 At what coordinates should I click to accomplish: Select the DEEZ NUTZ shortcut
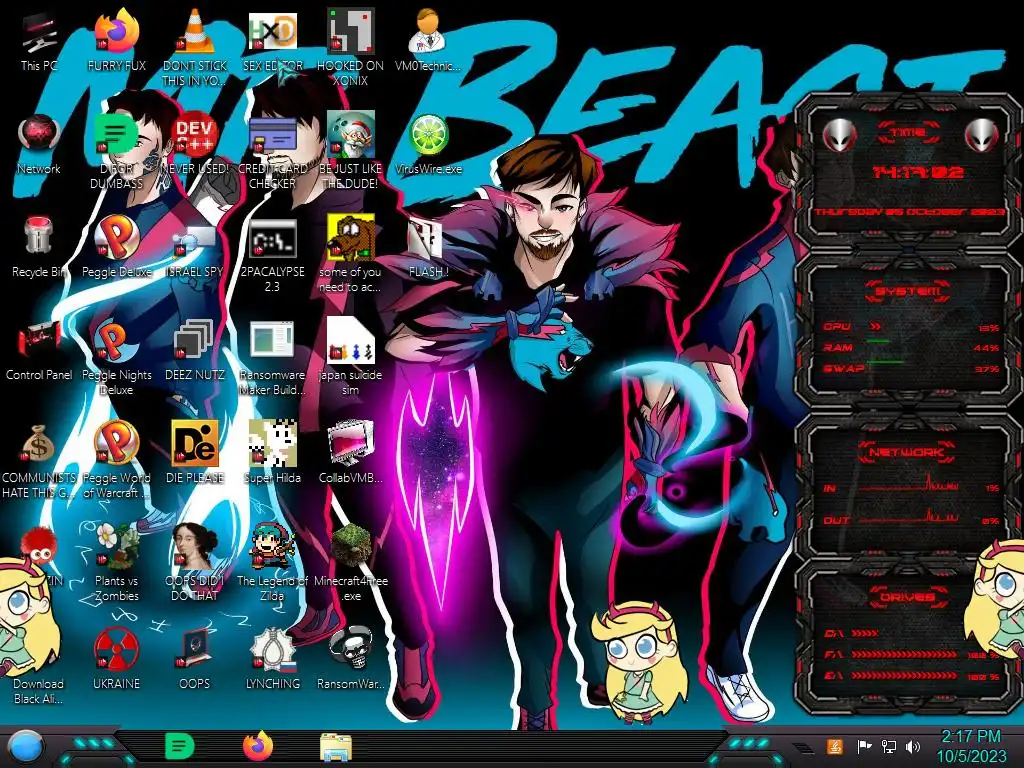click(195, 350)
